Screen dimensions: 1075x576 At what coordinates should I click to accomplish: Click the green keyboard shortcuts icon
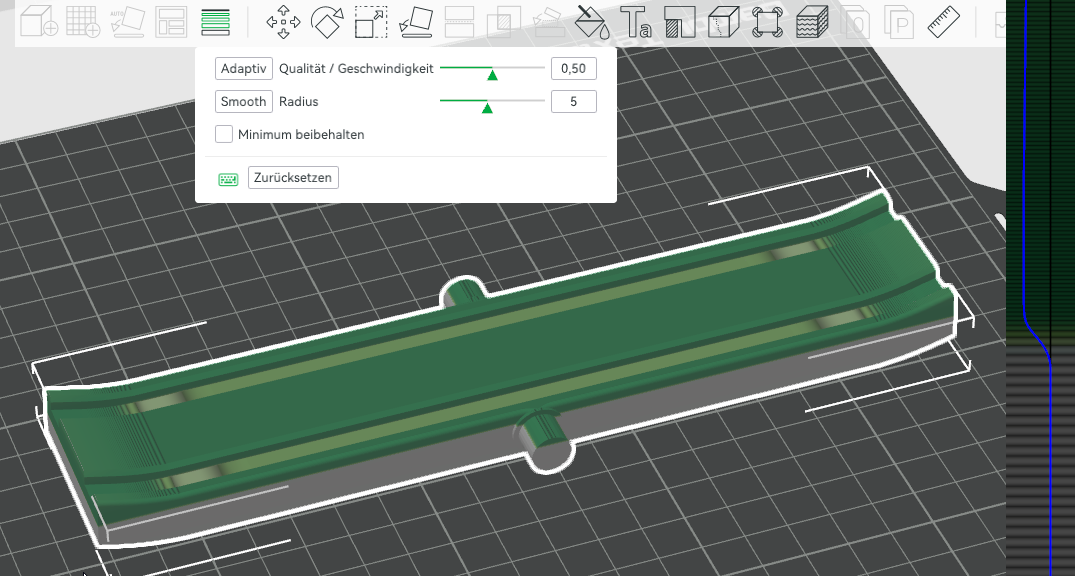(228, 180)
